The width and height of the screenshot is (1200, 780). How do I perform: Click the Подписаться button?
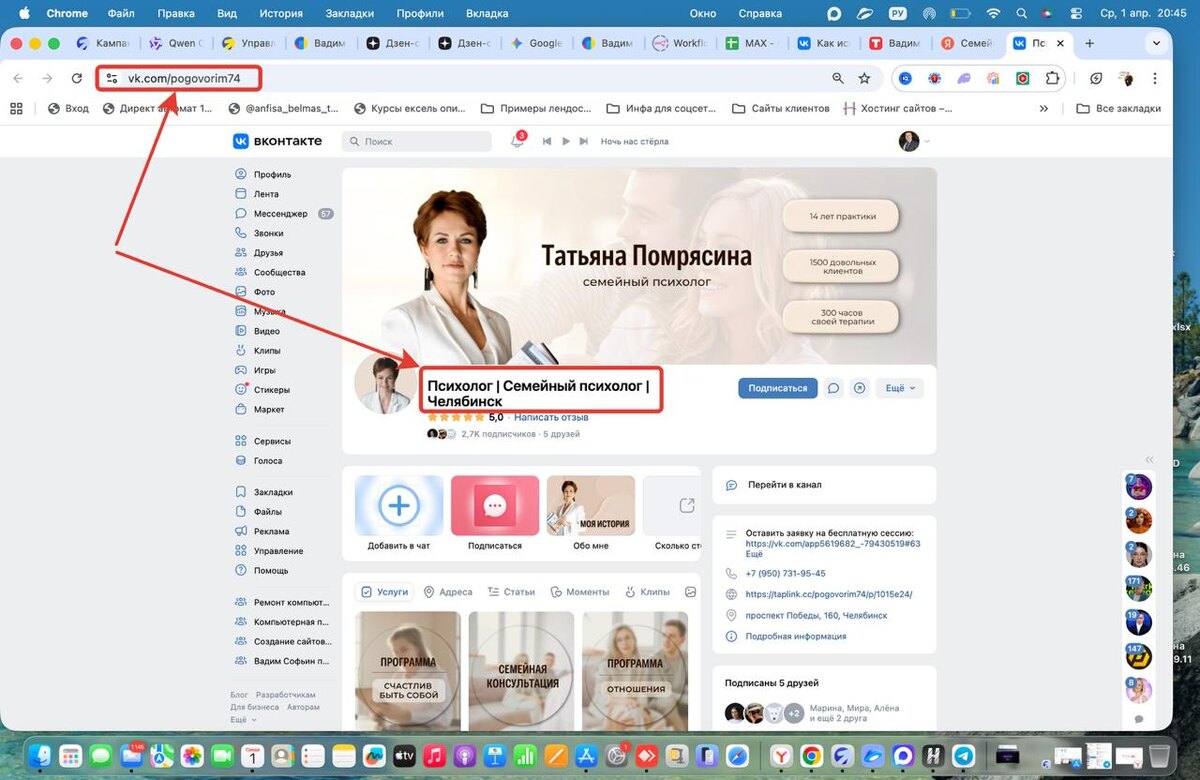coord(777,388)
